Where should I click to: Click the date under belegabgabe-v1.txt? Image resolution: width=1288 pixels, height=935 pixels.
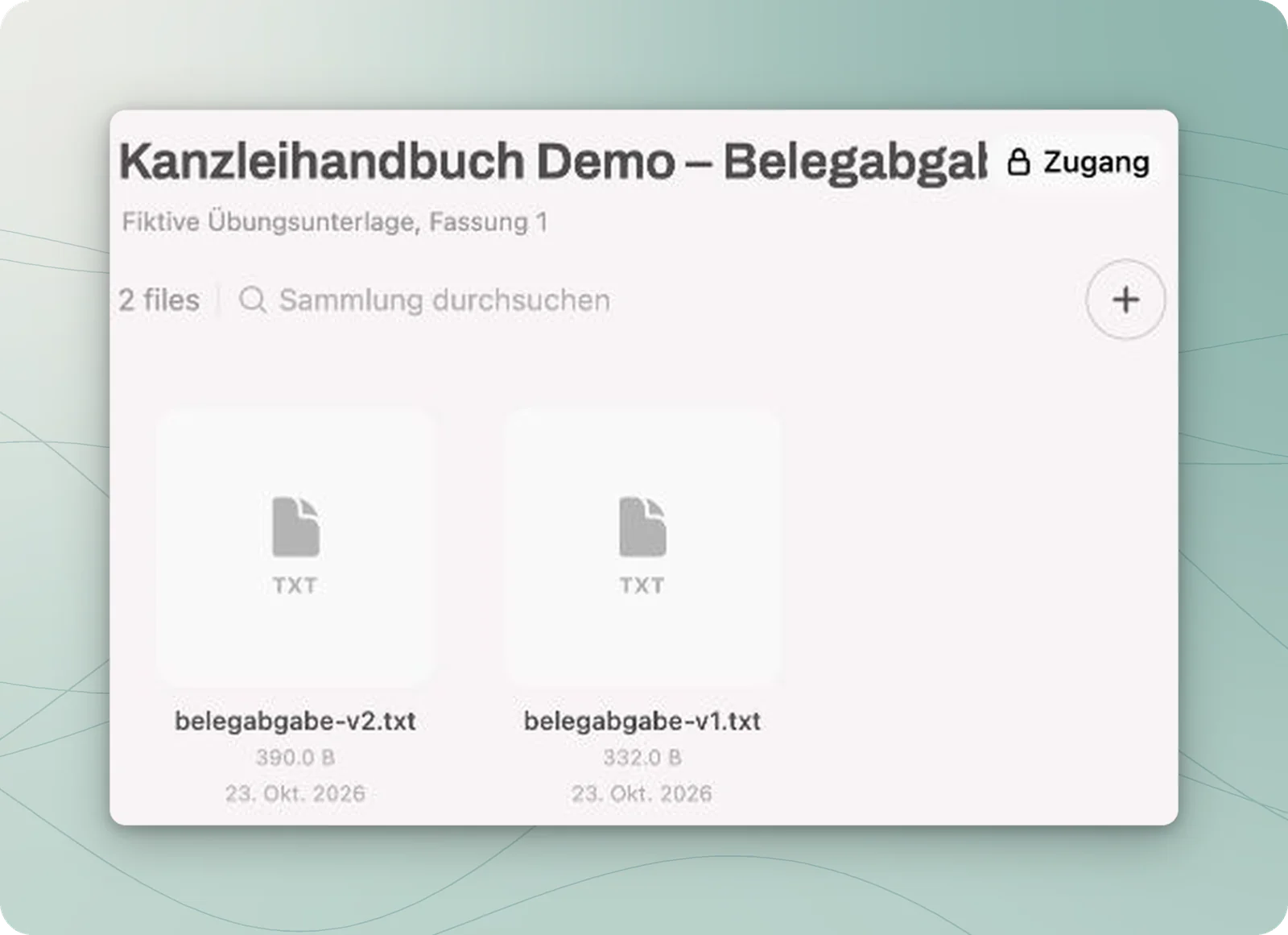tap(642, 793)
